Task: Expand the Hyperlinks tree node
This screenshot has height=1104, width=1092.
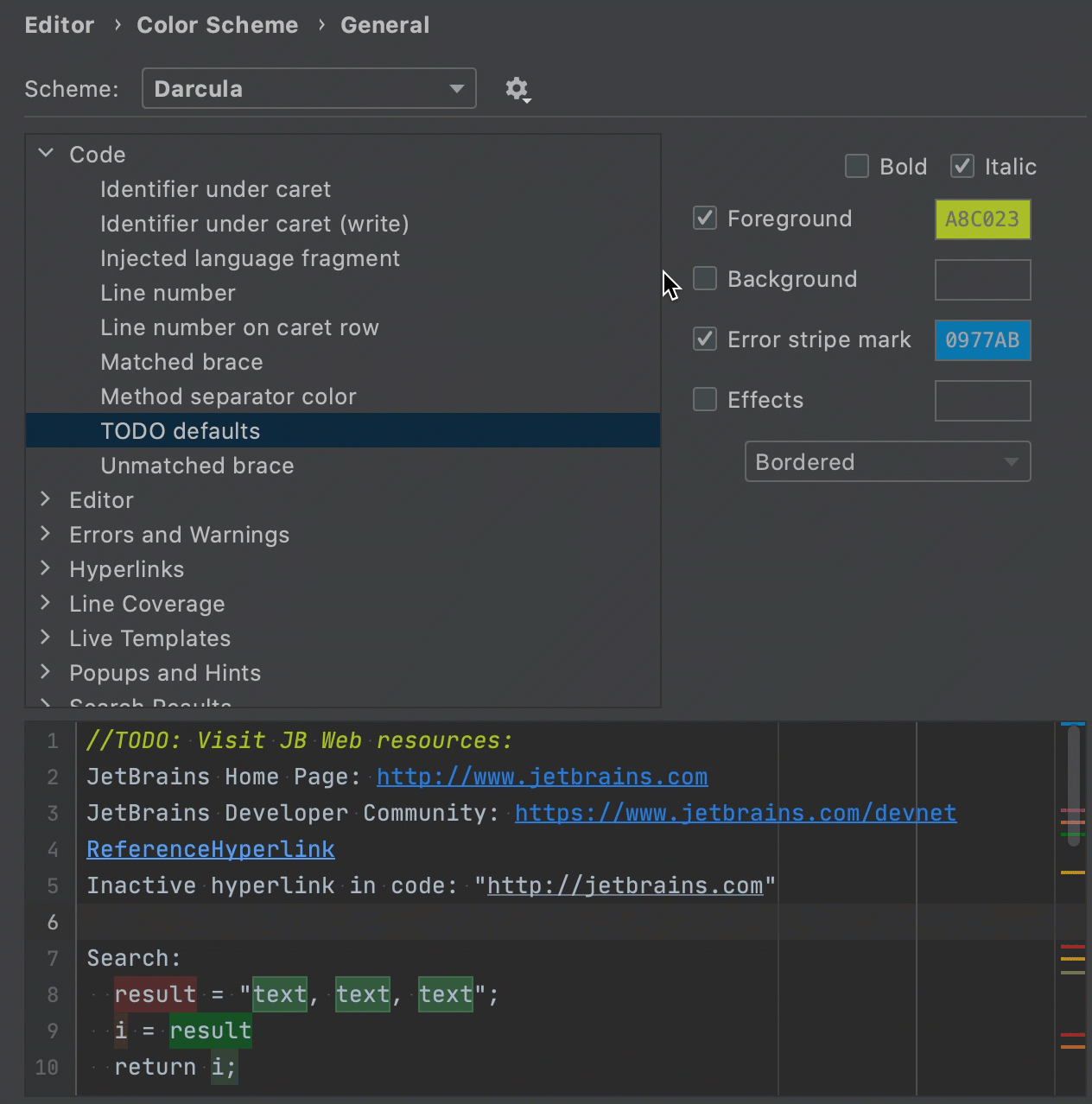Action: tap(46, 568)
